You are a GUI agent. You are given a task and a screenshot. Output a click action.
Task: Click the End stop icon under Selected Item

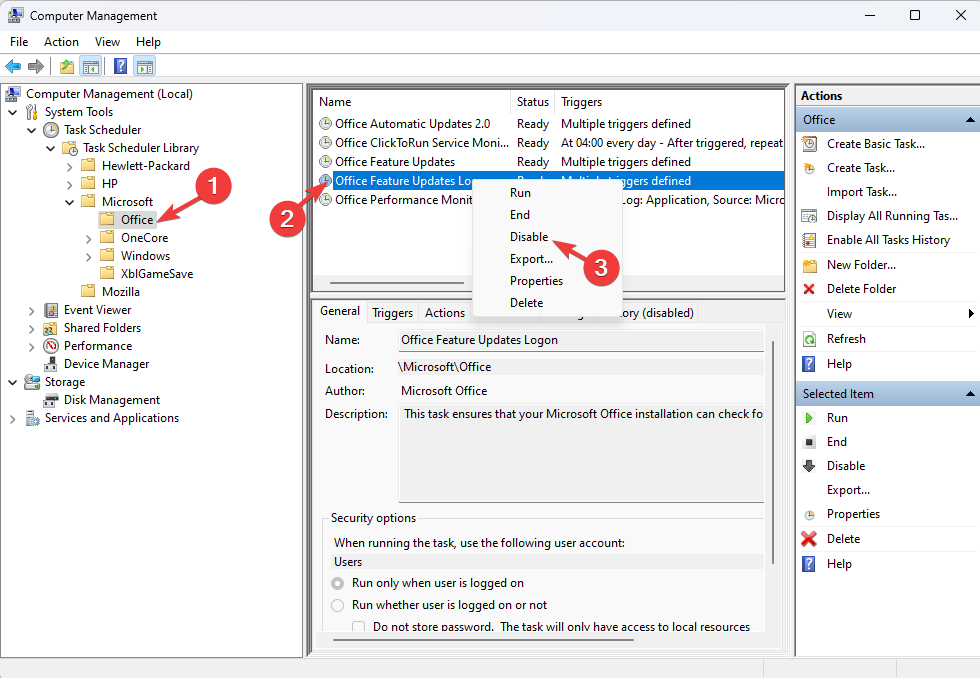(809, 442)
